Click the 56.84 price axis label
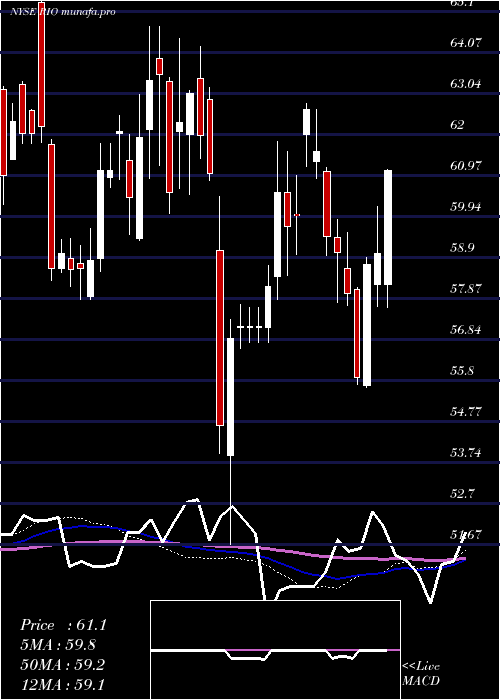Image resolution: width=500 pixels, height=700 pixels. tap(466, 330)
